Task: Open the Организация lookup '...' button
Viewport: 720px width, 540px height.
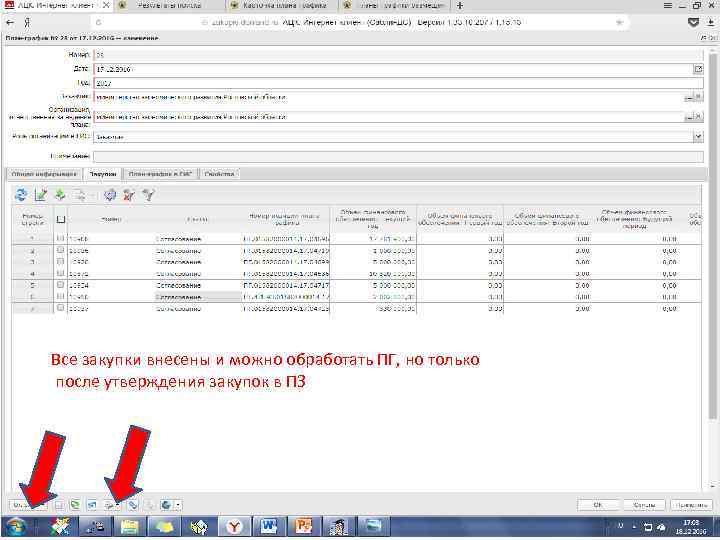Action: click(x=689, y=117)
